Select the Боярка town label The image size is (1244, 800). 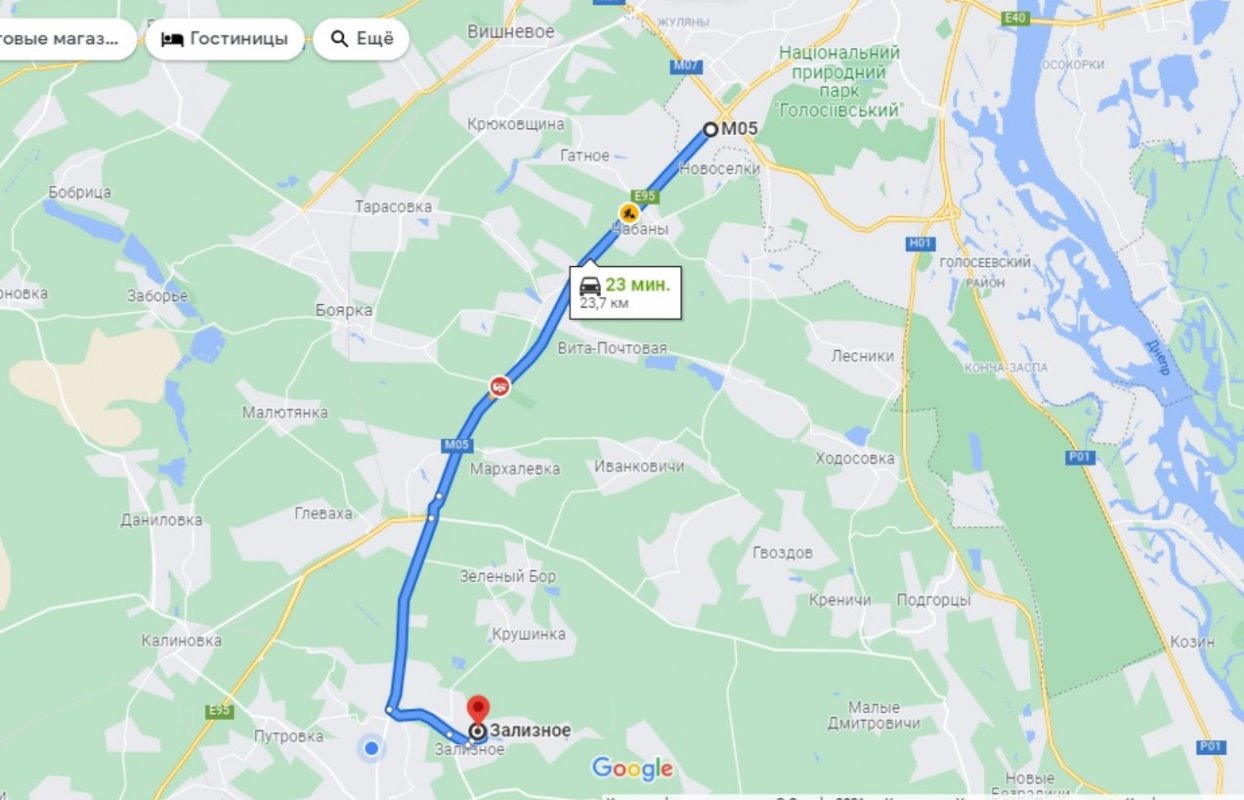point(343,310)
